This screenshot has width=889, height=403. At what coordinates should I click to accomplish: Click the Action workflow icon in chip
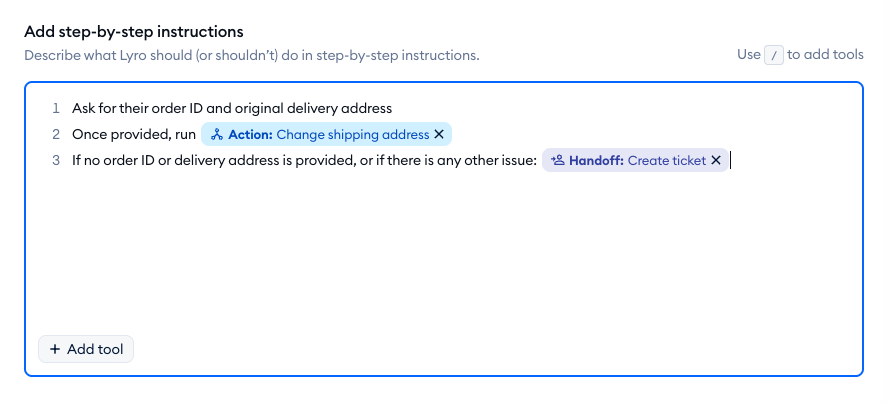click(217, 134)
